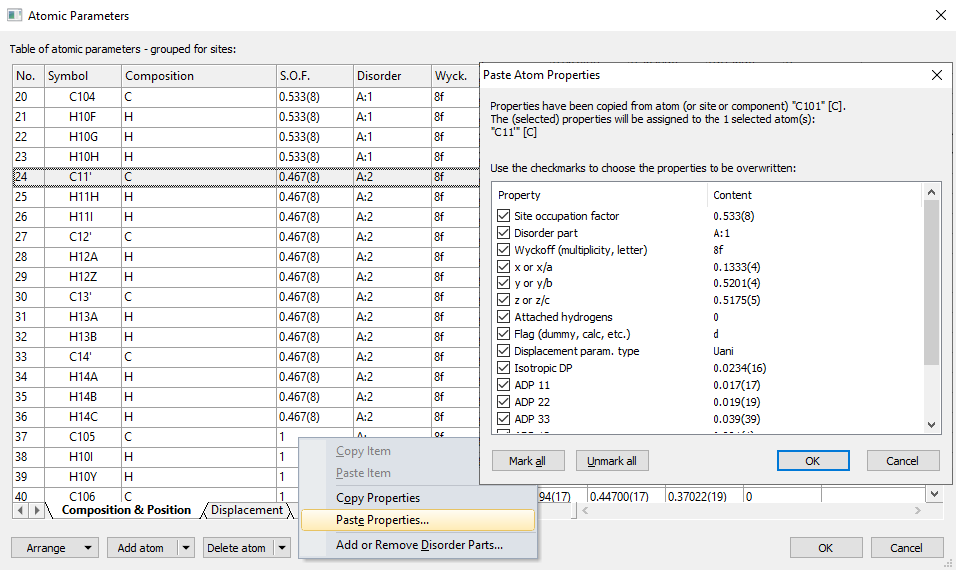Close the Paste Atom Properties dialog
The height and width of the screenshot is (570, 956).
[x=937, y=75]
